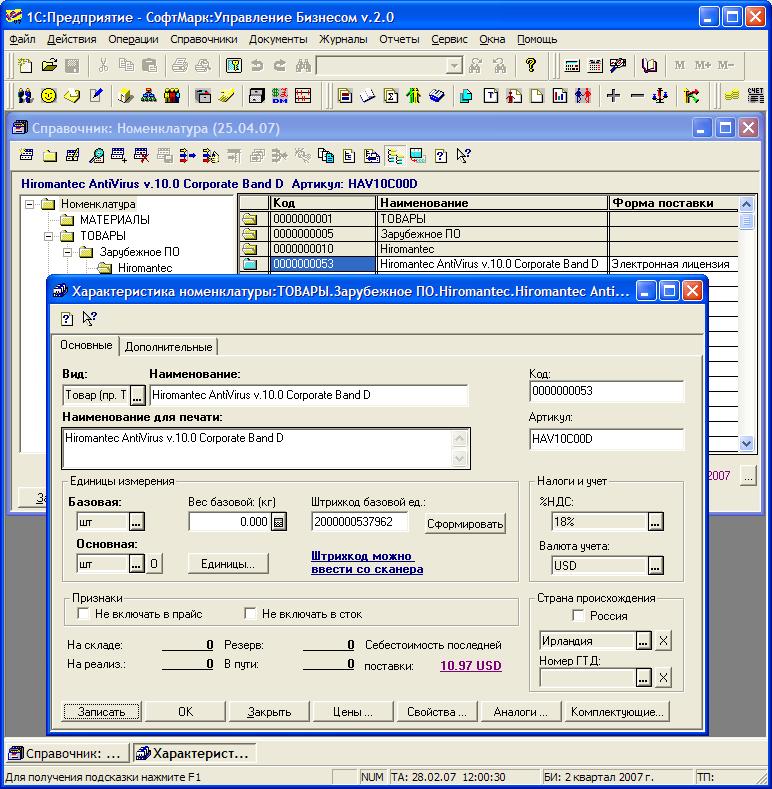The image size is (772, 789).
Task: Switch to the Дополнительные tab
Action: point(168,347)
